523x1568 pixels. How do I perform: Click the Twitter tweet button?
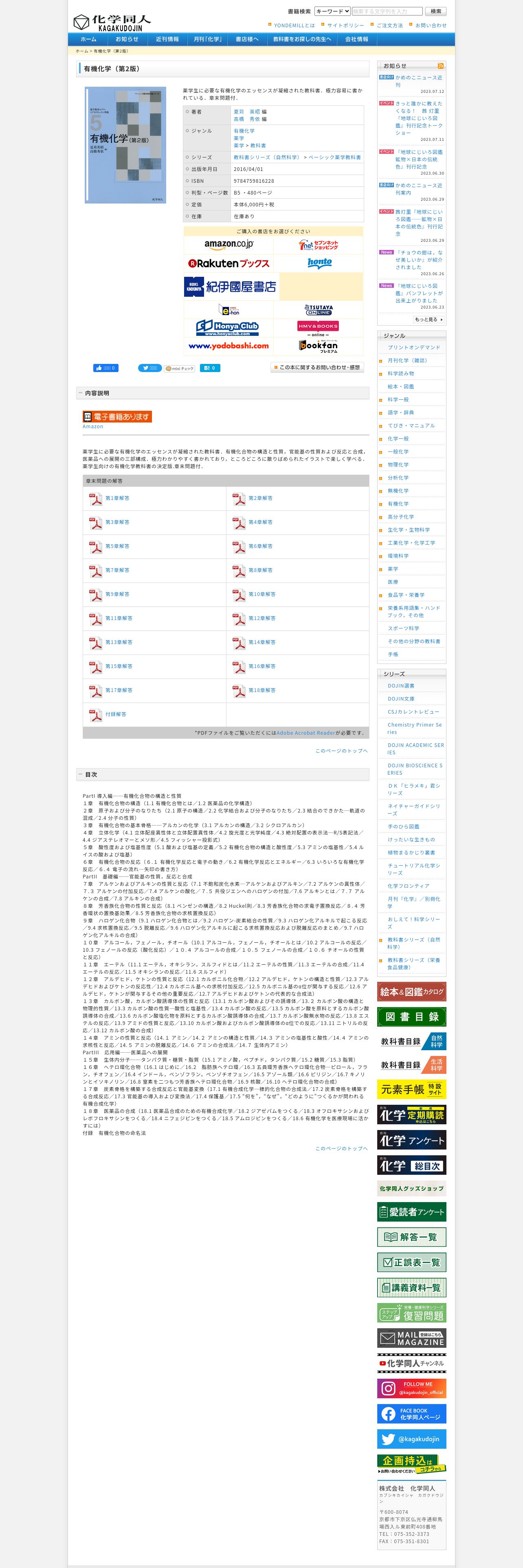tap(150, 368)
